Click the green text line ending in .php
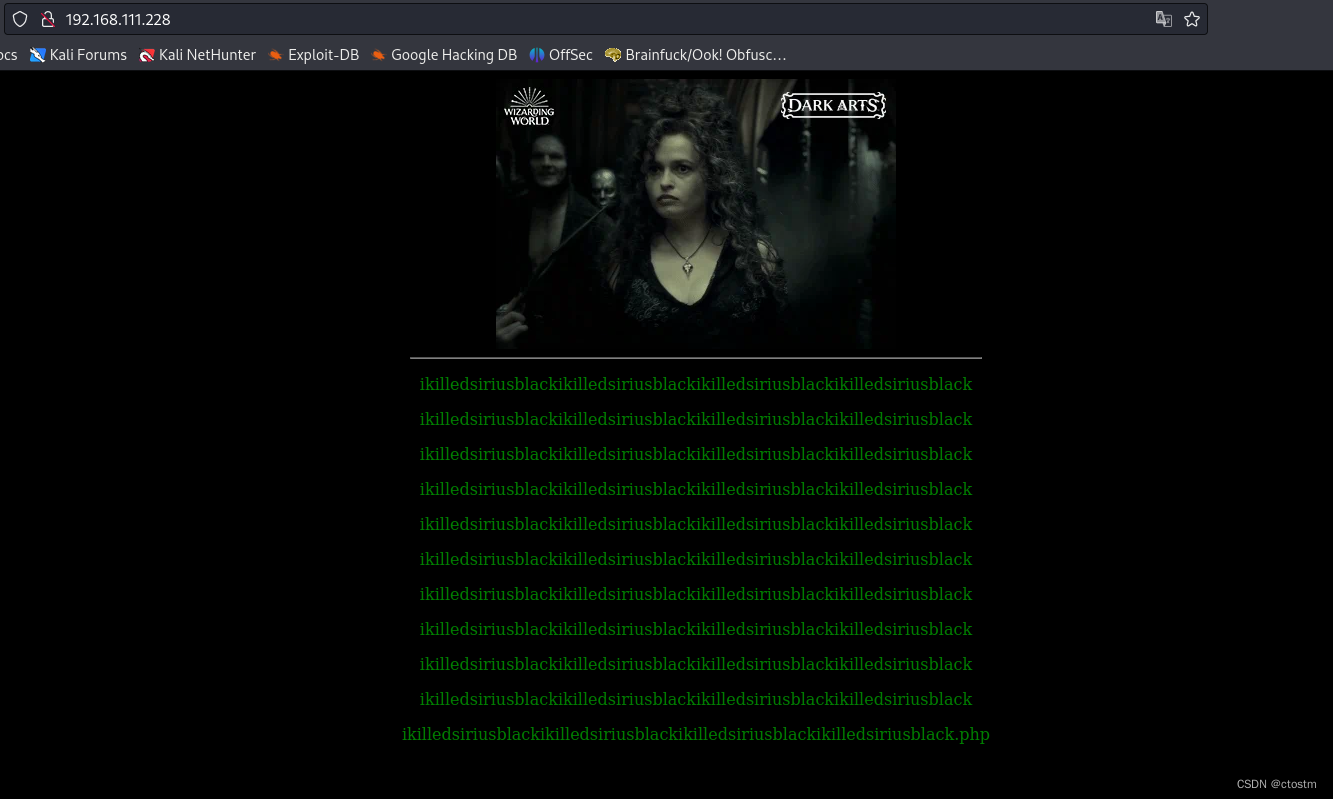Image resolution: width=1333 pixels, height=799 pixels. [696, 734]
